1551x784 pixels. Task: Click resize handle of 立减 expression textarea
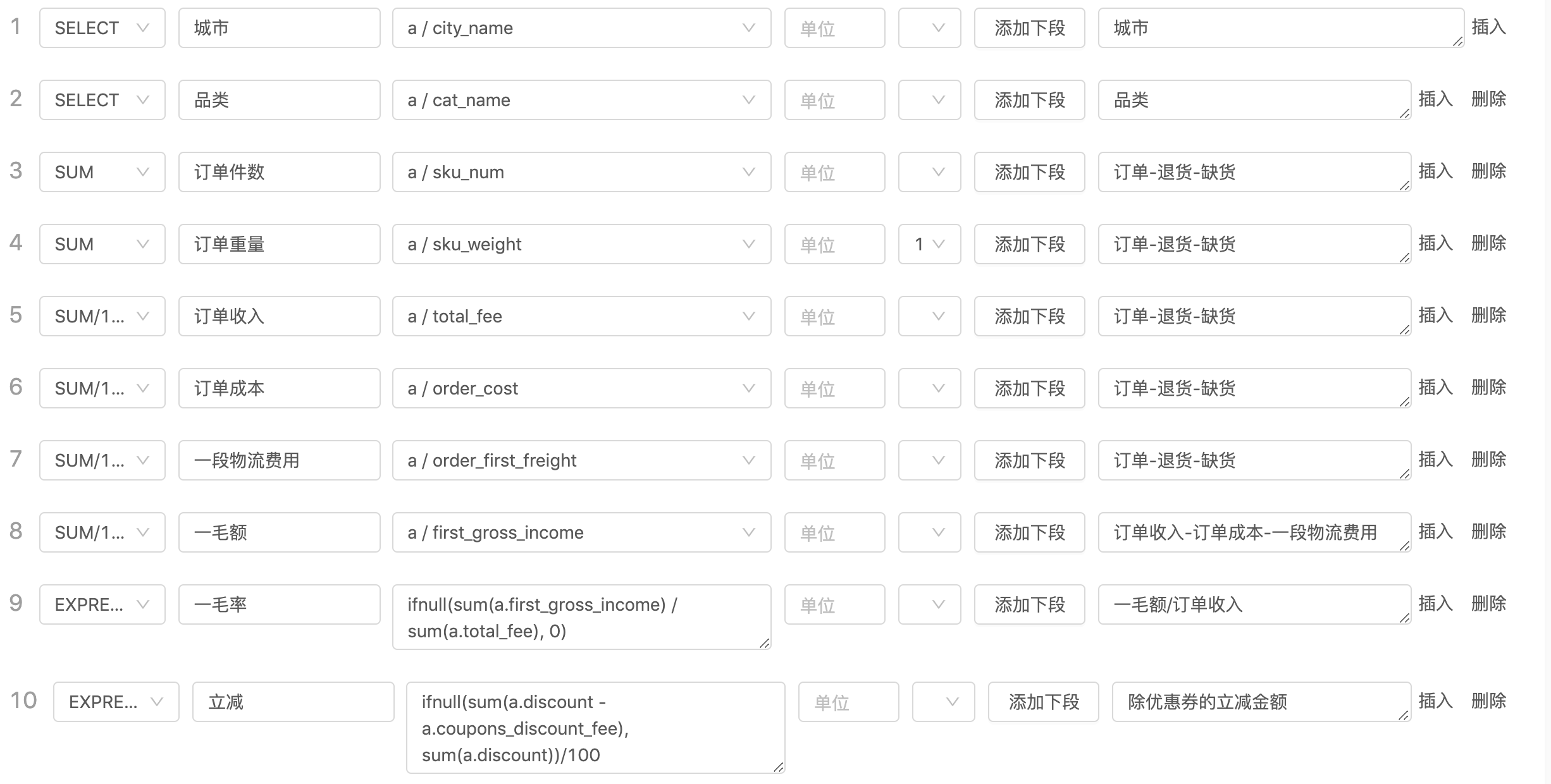click(x=778, y=767)
